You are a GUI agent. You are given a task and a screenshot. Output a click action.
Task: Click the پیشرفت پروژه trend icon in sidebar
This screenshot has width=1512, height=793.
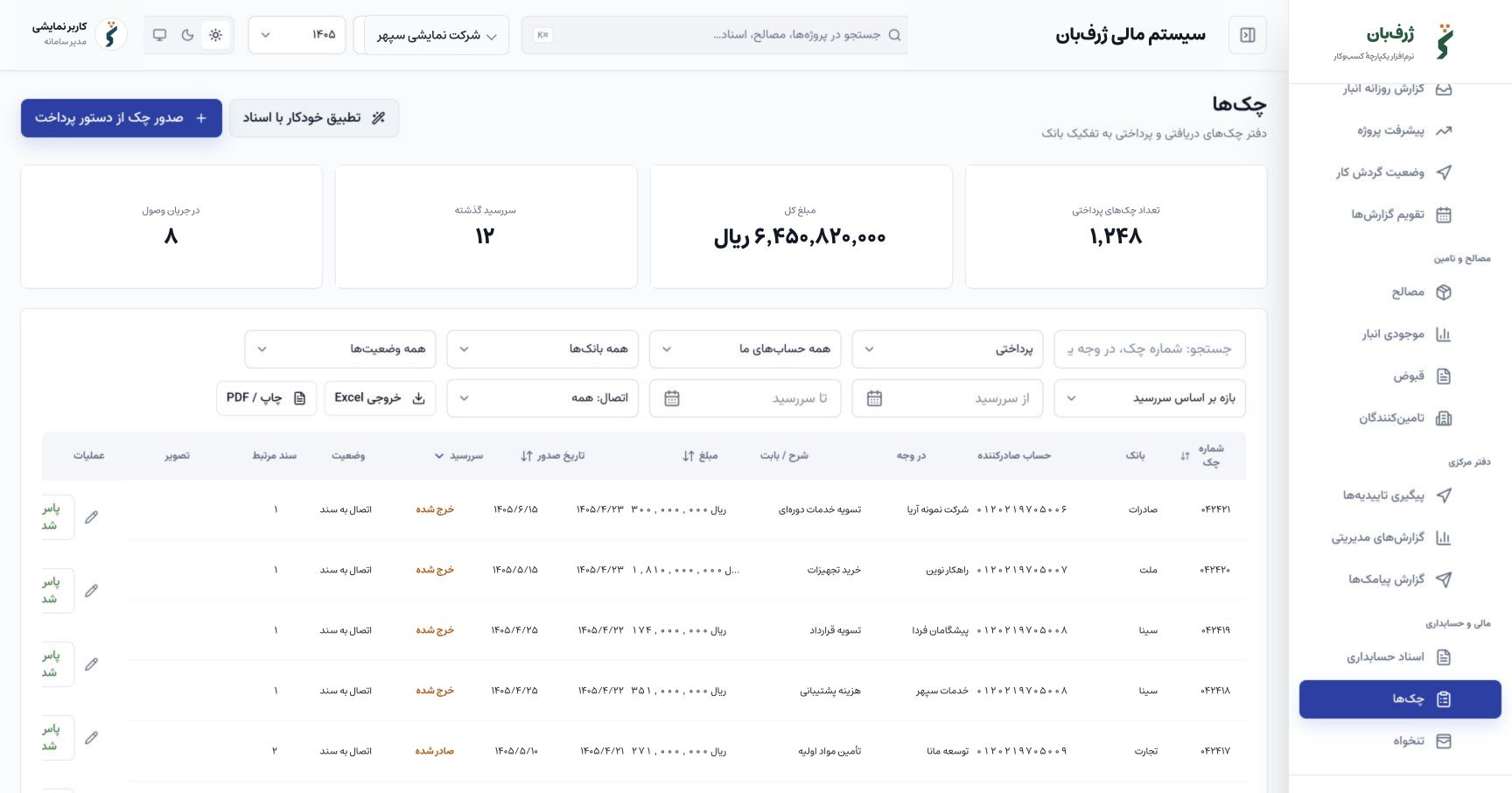[x=1444, y=130]
